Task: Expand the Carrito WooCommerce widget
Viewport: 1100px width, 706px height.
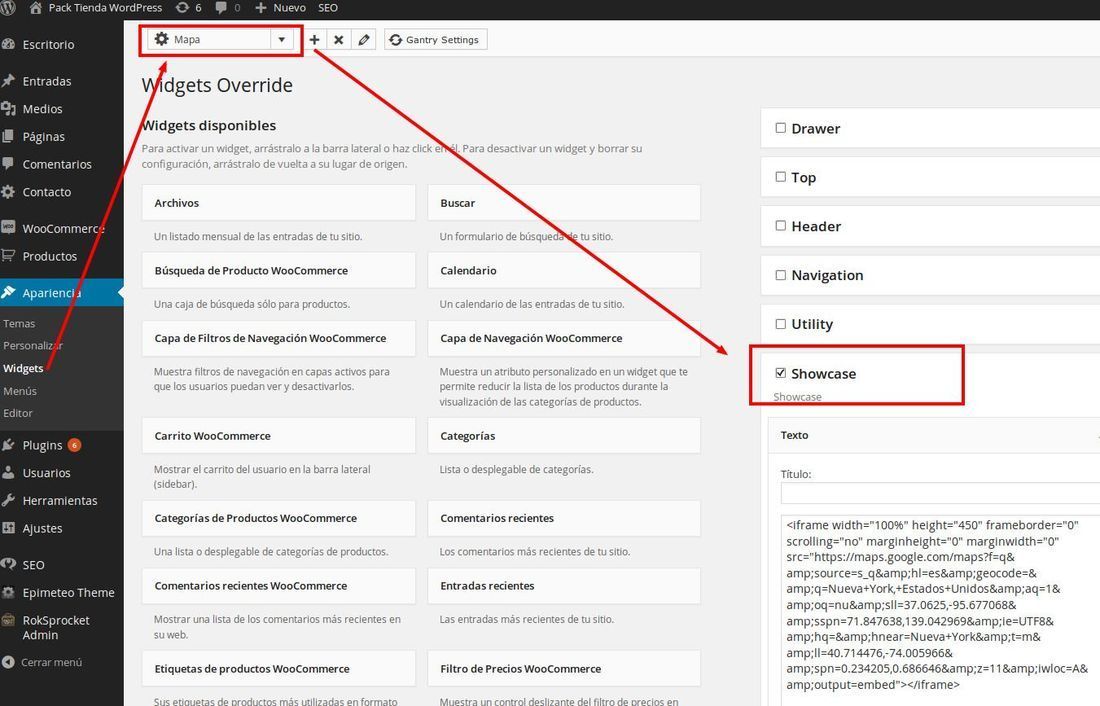Action: (x=279, y=436)
